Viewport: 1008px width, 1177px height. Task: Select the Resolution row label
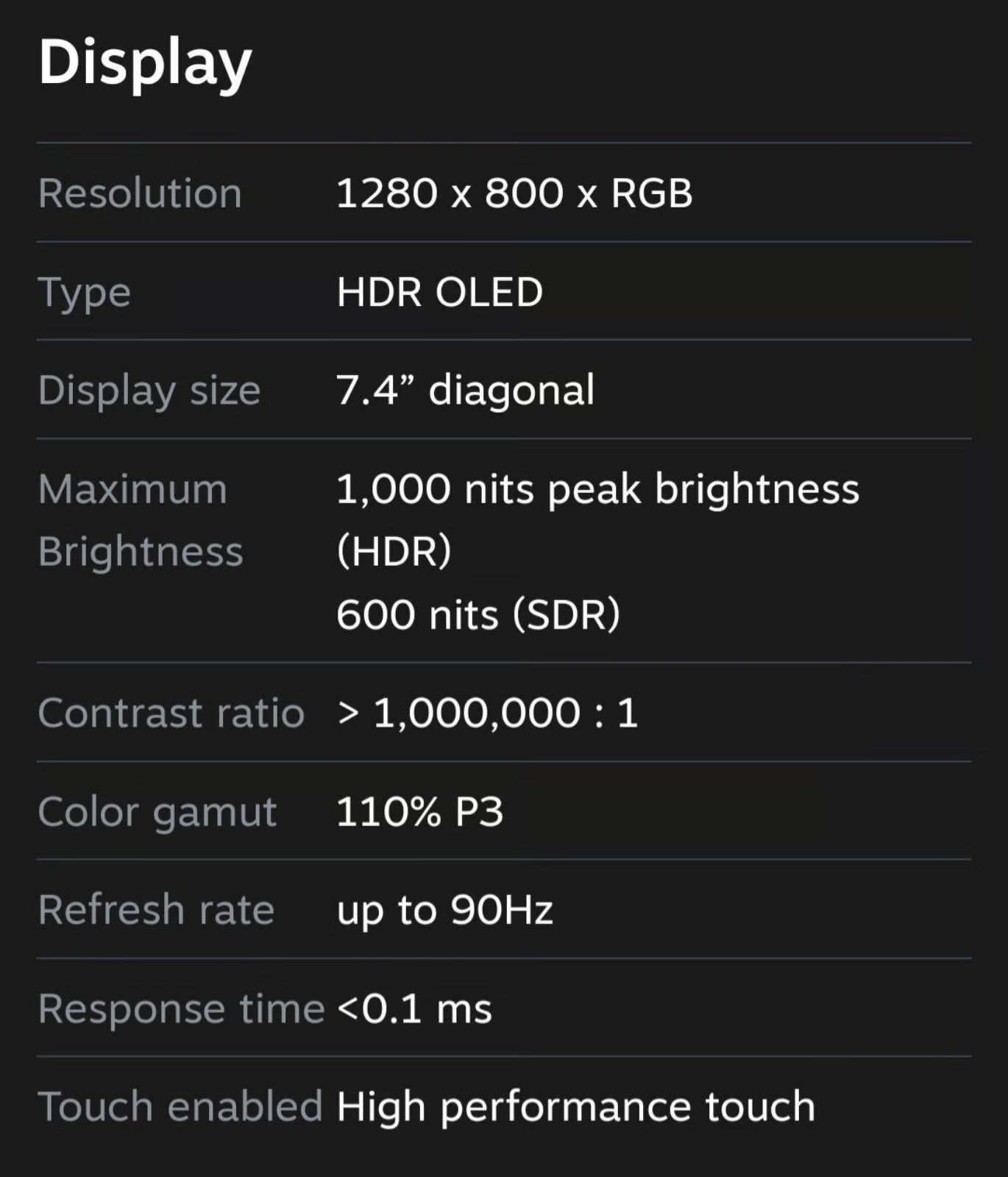tap(140, 193)
